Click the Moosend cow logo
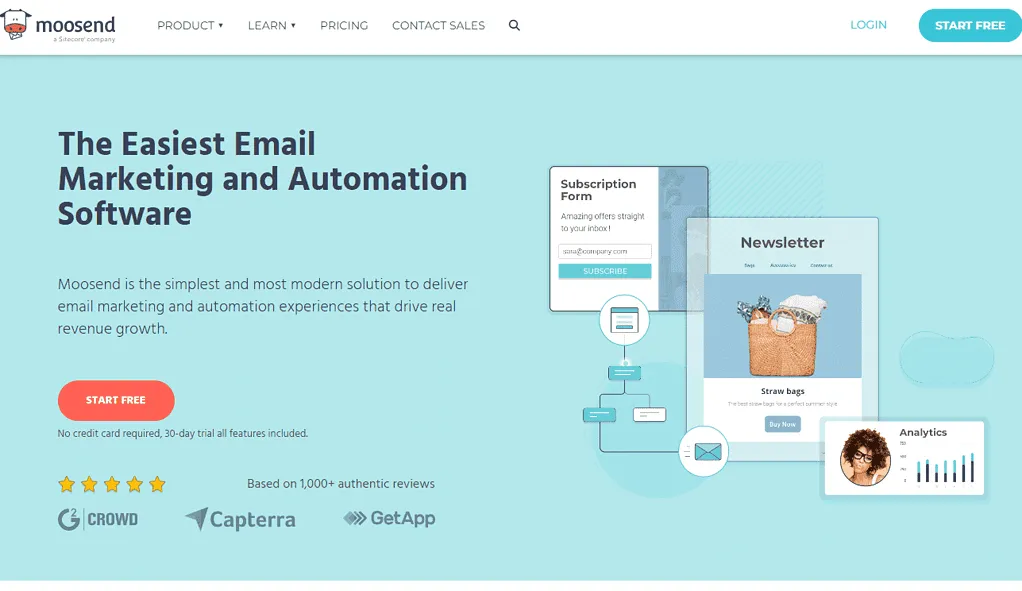 [16, 25]
